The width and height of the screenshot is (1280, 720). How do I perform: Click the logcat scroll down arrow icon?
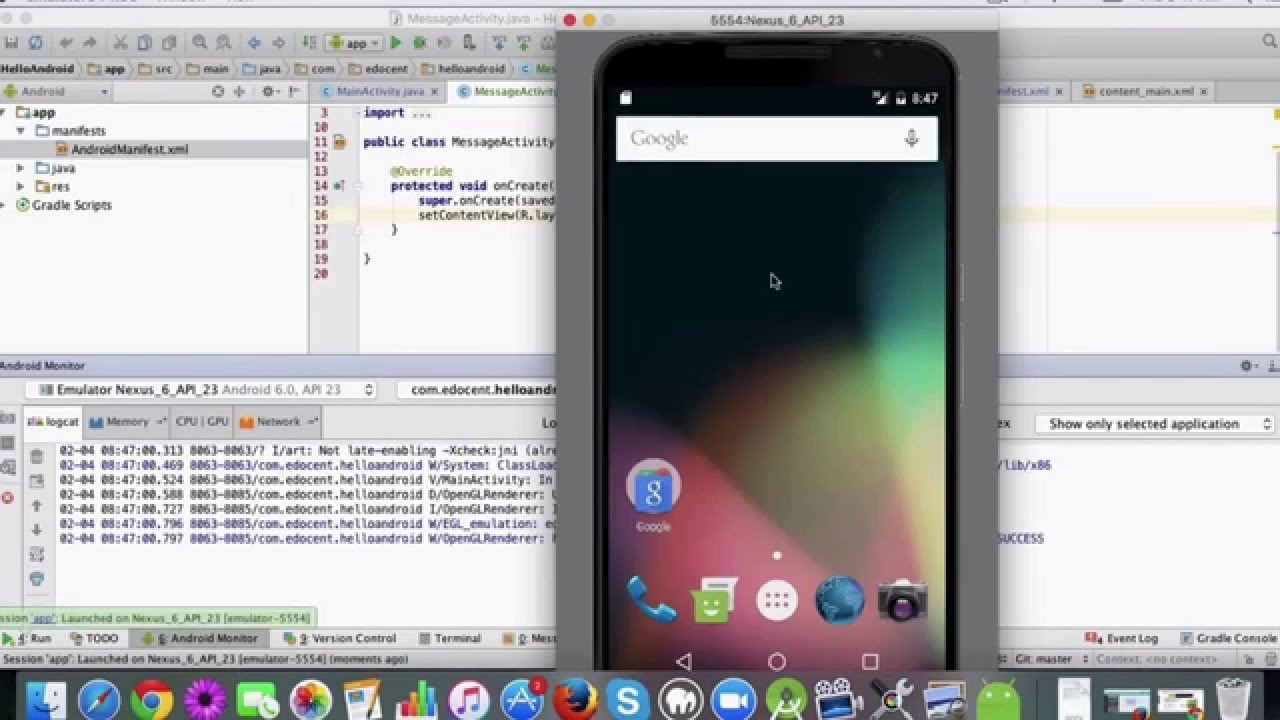[37, 530]
